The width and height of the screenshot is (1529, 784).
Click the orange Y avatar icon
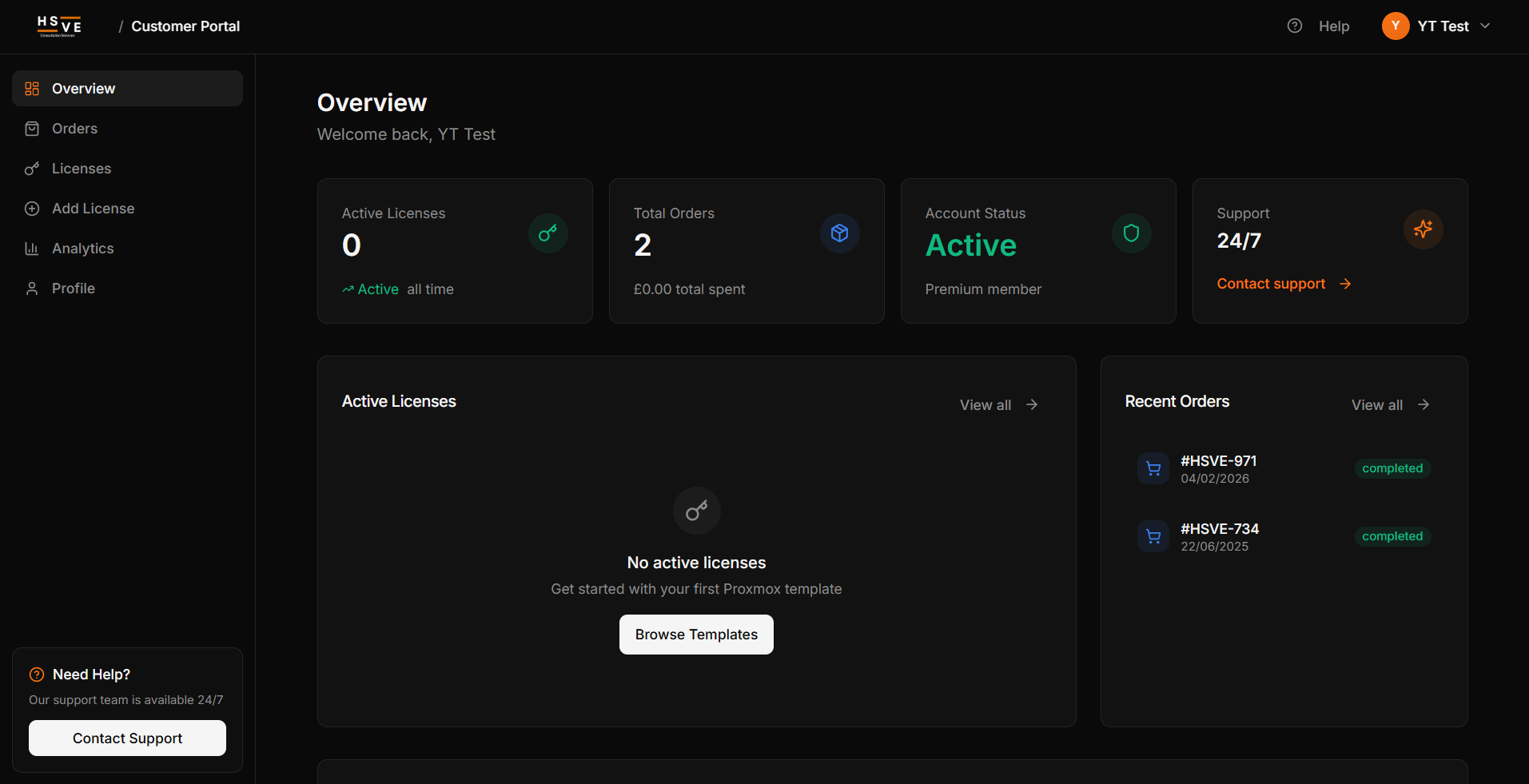1396,26
